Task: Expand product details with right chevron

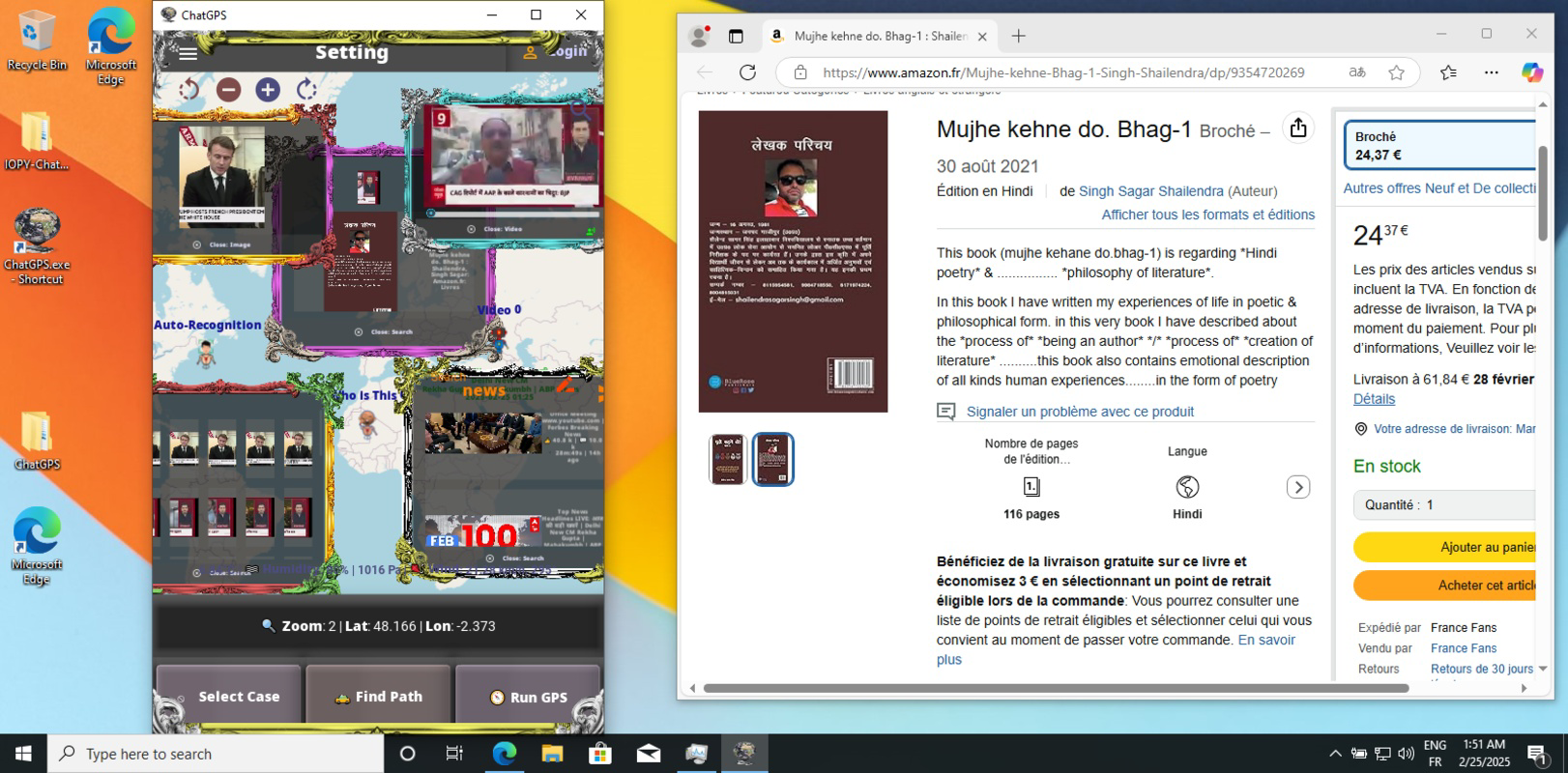Action: [x=1298, y=487]
